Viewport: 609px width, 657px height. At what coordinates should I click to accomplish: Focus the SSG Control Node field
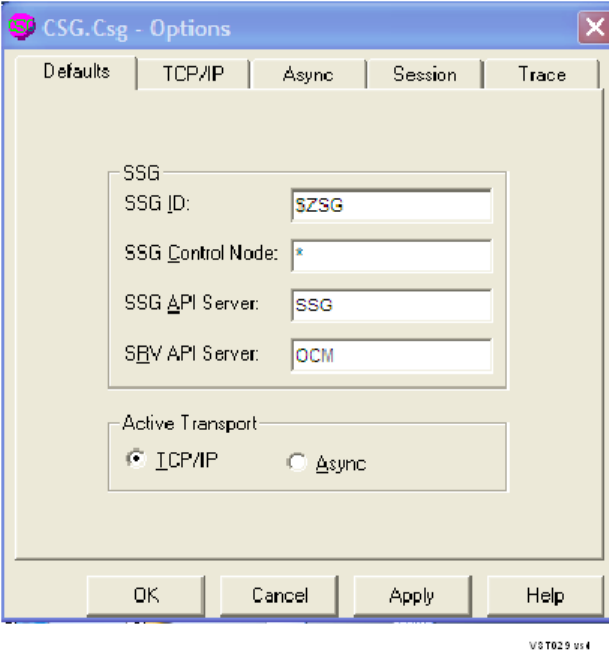click(x=391, y=256)
